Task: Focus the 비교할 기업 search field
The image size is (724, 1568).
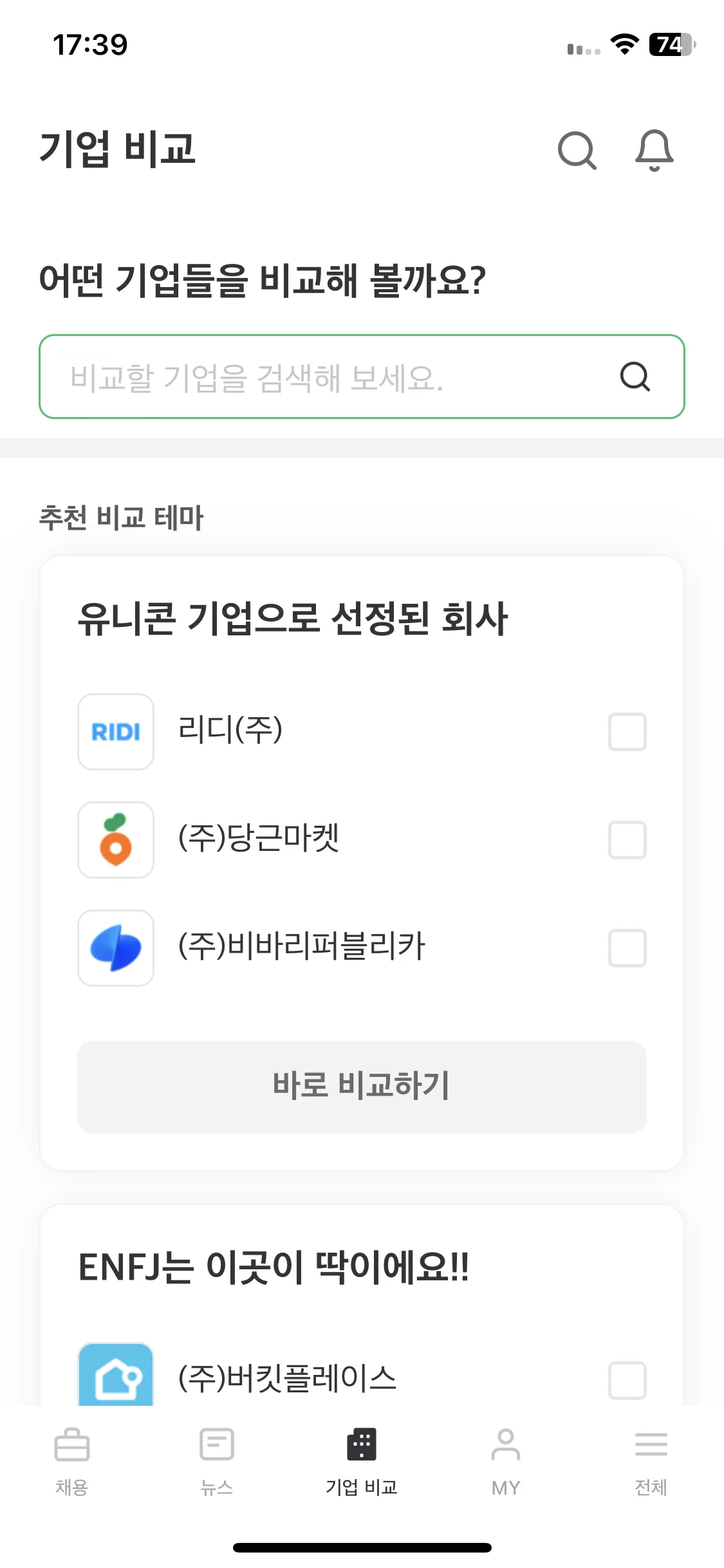Action: pyautogui.click(x=362, y=377)
